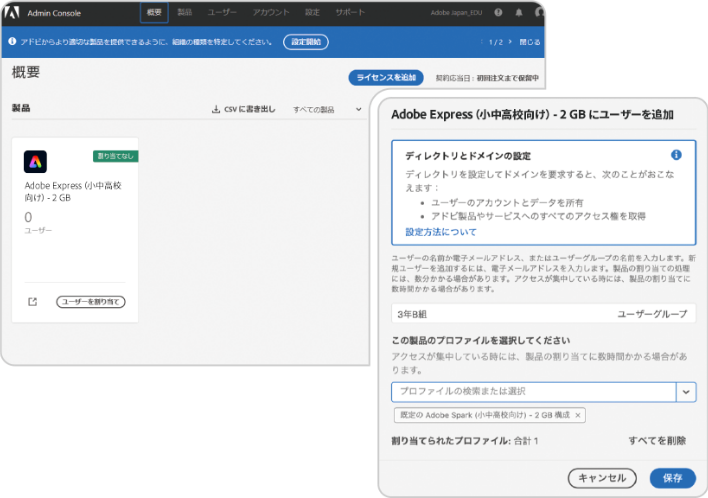Go to the 設定 tab
Screen dimensions: 708x498
(312, 12)
